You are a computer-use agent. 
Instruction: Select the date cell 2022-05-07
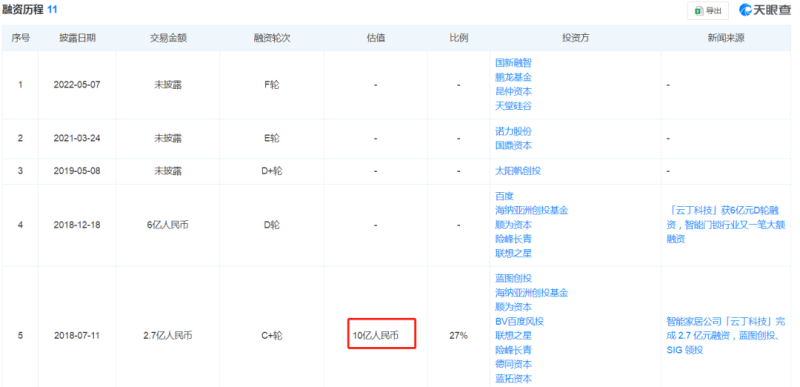tap(77, 85)
